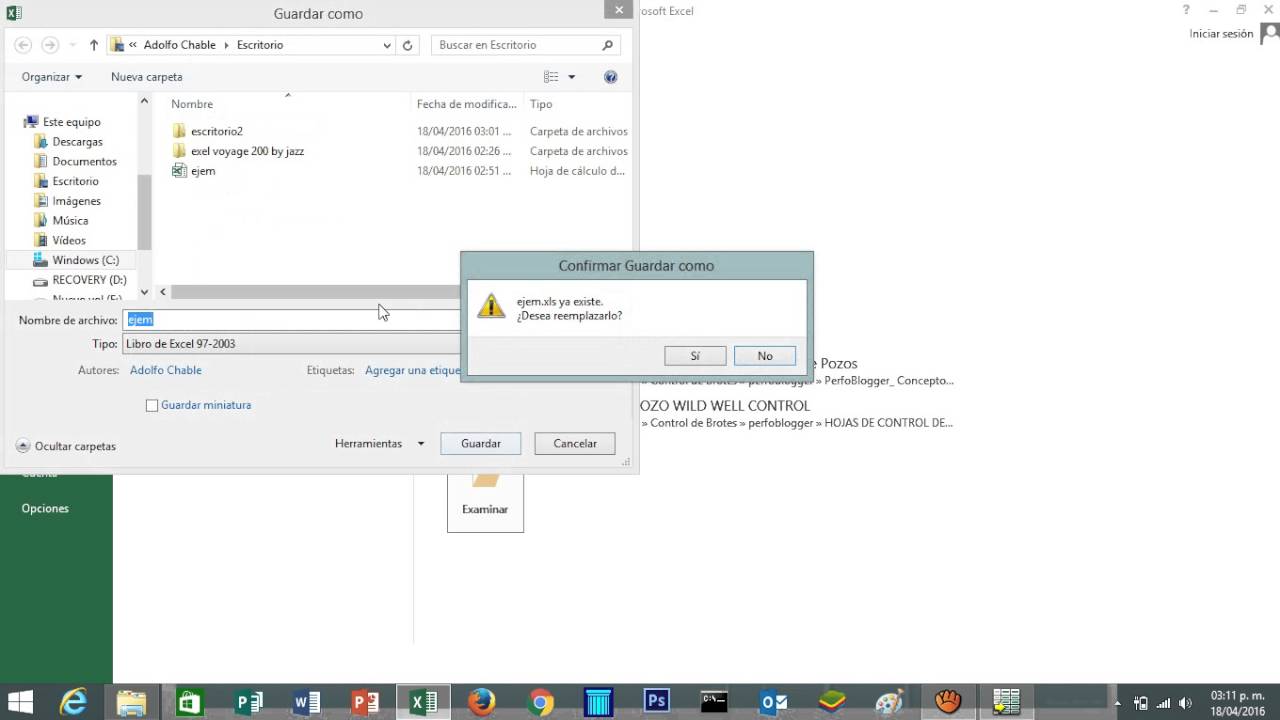Open the Tipo file format combo box
1280x720 pixels.
click(x=291, y=344)
